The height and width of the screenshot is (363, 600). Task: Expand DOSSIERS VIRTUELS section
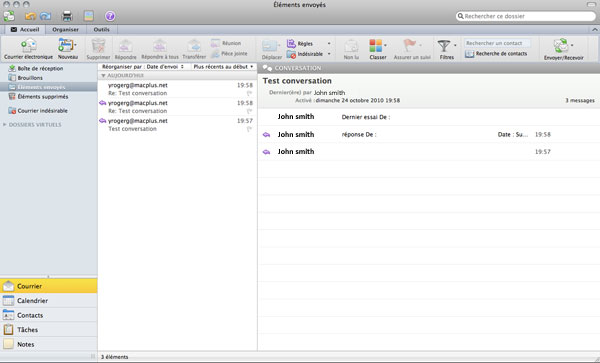(5, 125)
